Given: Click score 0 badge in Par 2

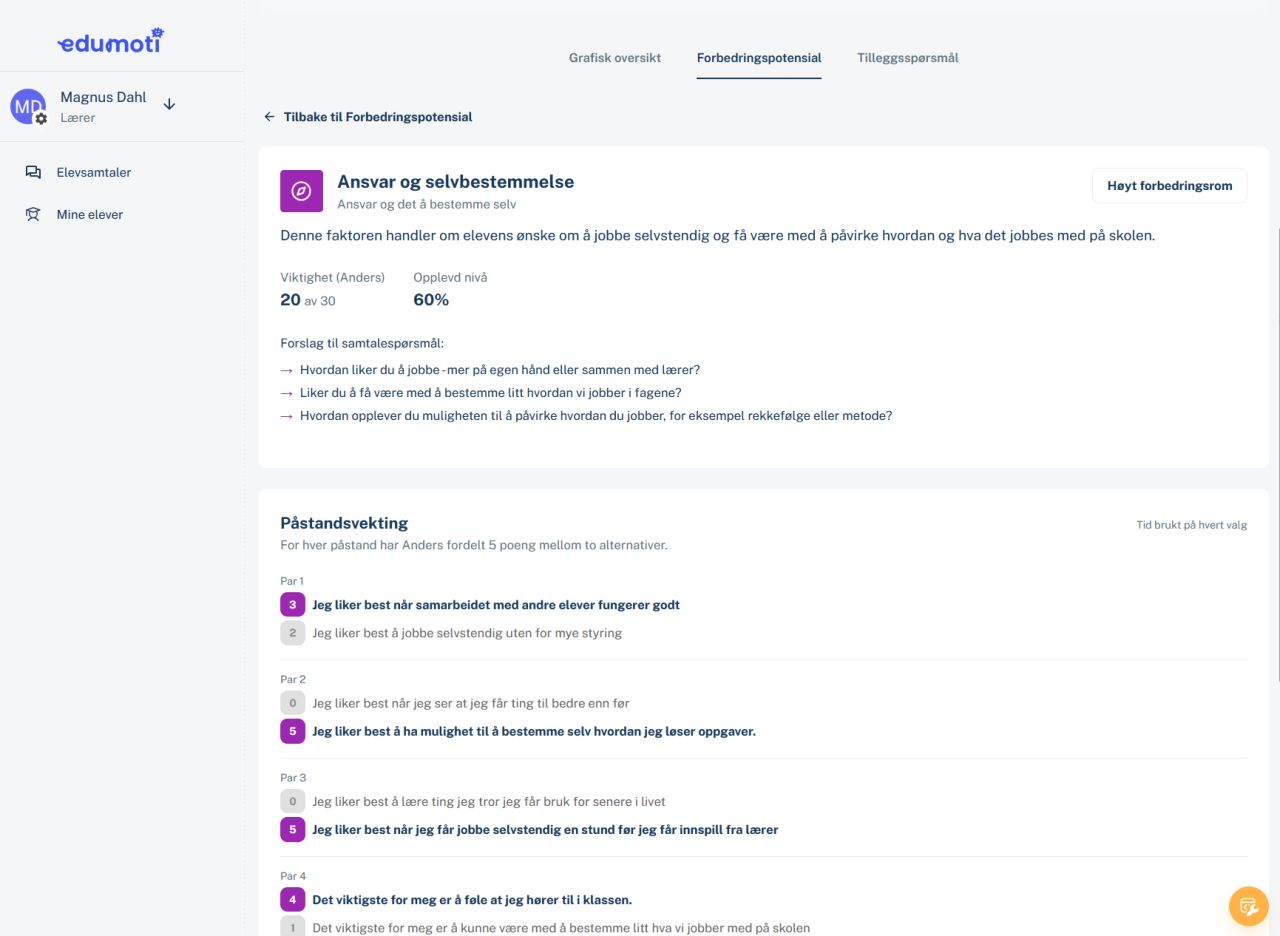Looking at the screenshot, I should (292, 703).
